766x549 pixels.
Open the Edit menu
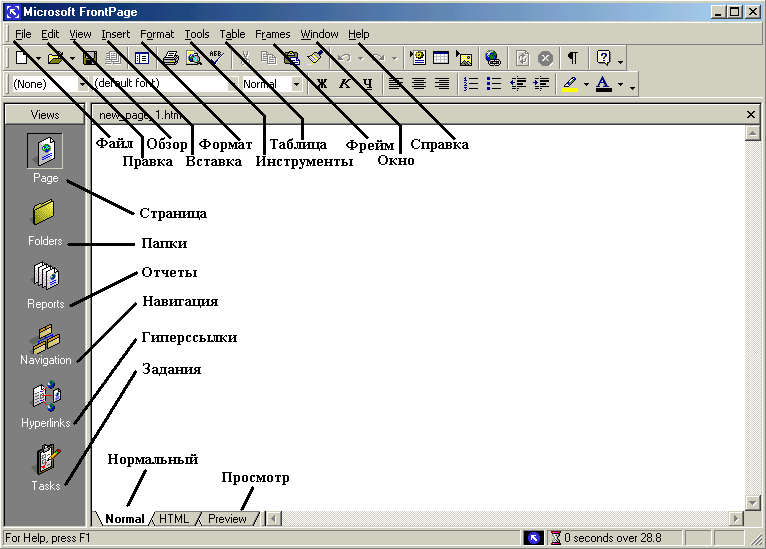coord(50,34)
